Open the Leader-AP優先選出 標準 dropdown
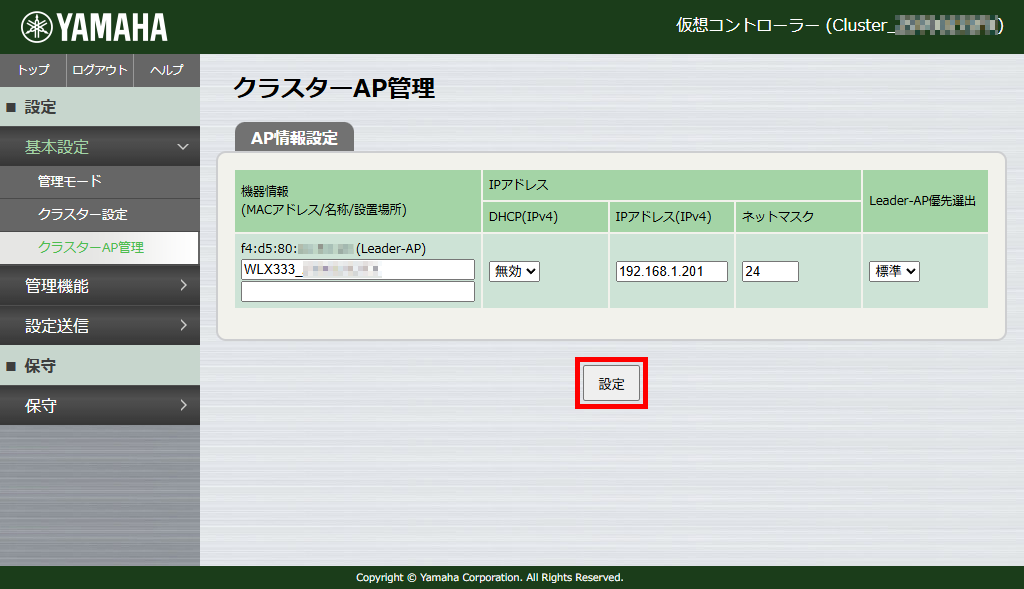The image size is (1024, 589). (x=894, y=271)
